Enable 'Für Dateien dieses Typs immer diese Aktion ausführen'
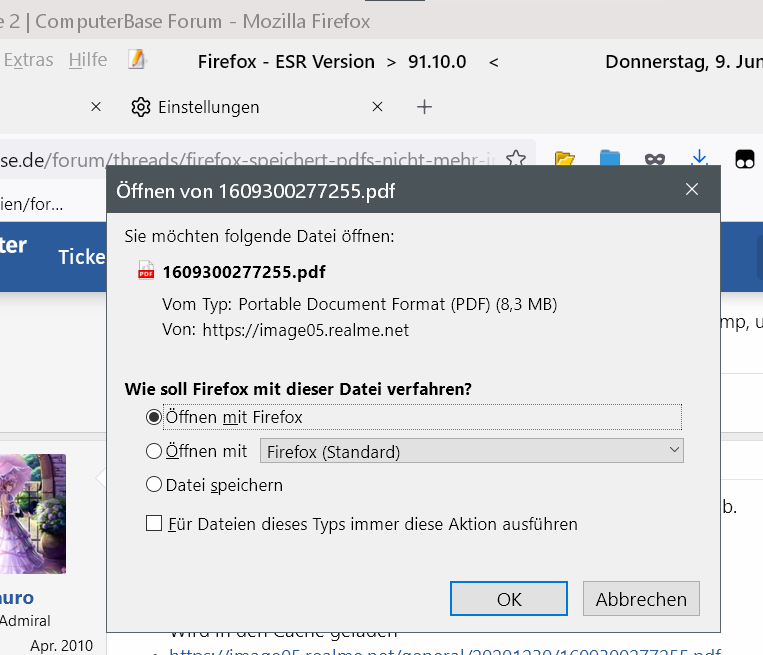The image size is (763, 655). [154, 524]
